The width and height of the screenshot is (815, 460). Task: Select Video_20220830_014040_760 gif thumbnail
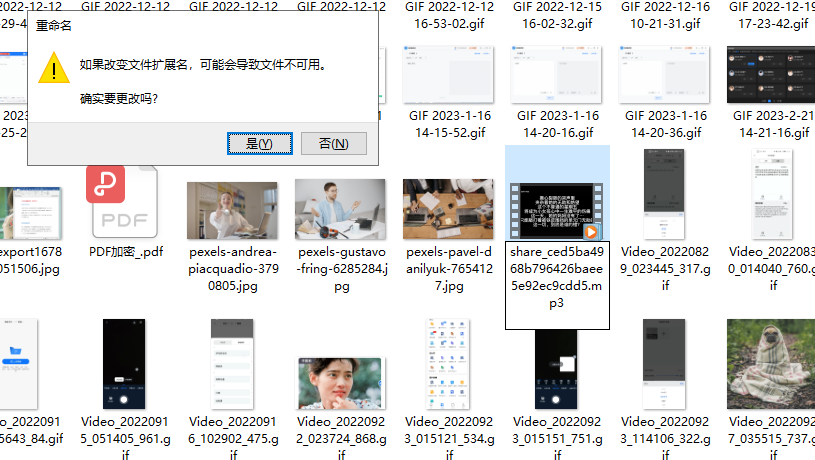(x=772, y=194)
